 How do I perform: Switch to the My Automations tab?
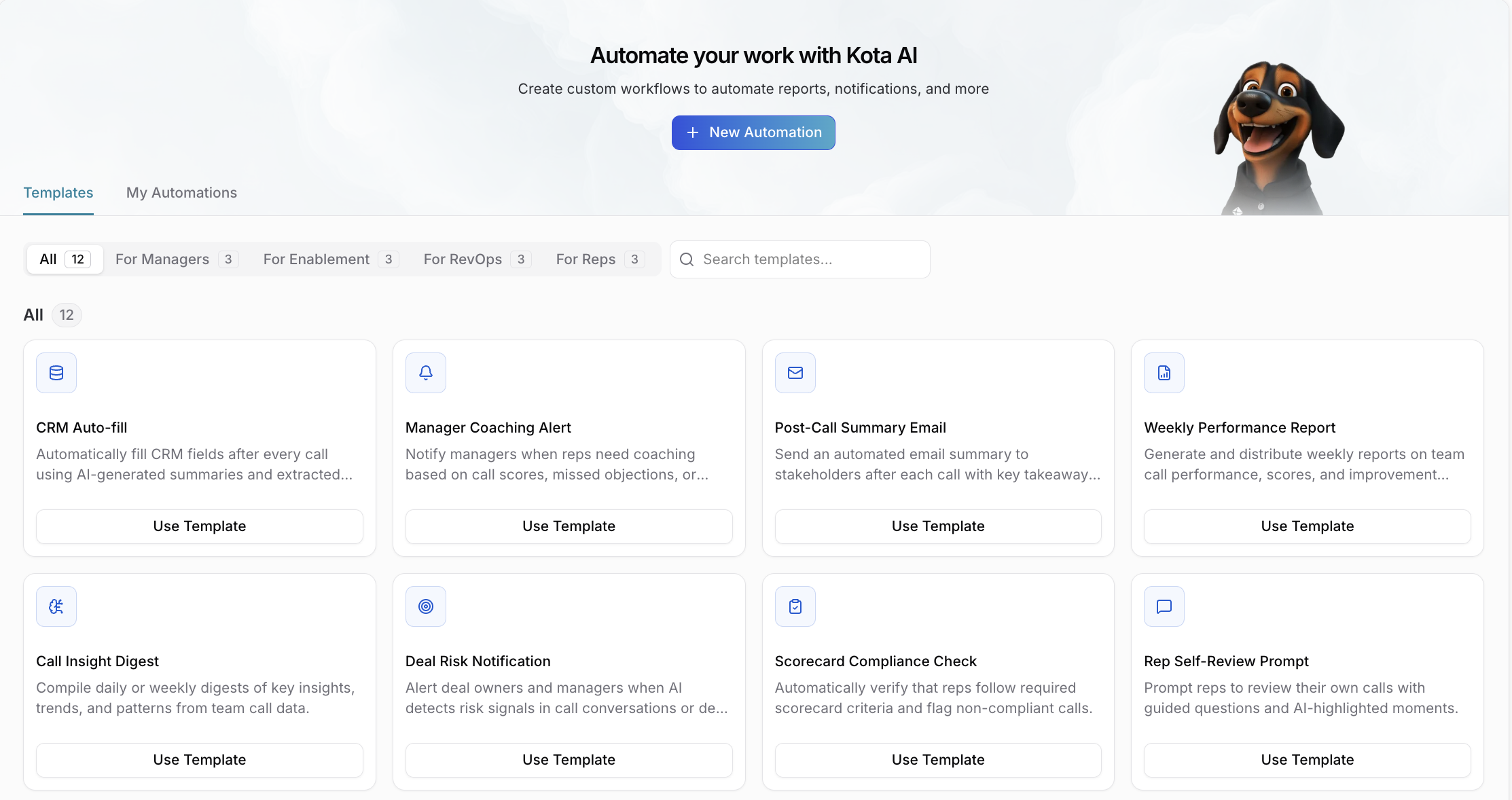(181, 193)
